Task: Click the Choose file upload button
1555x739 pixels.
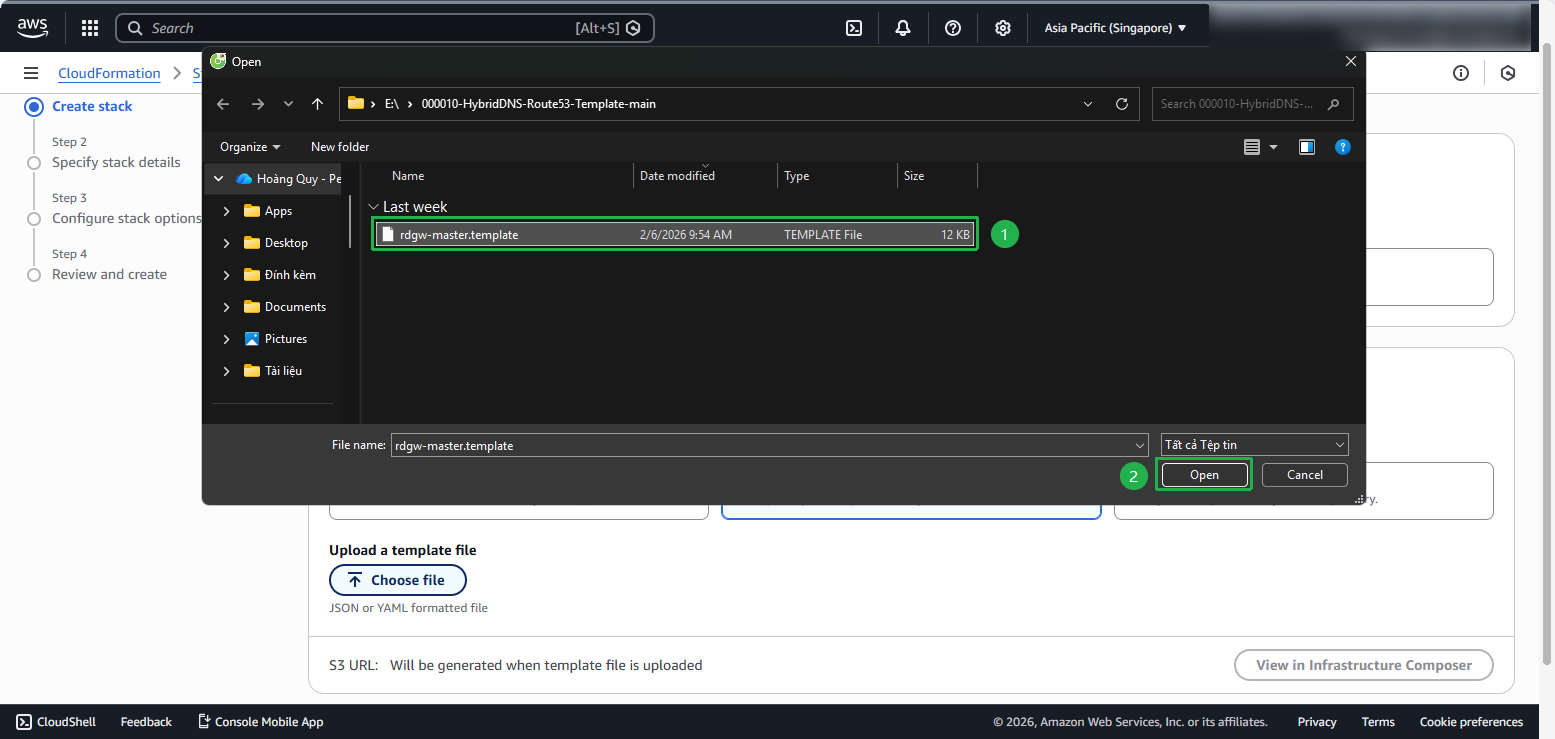Action: [397, 580]
